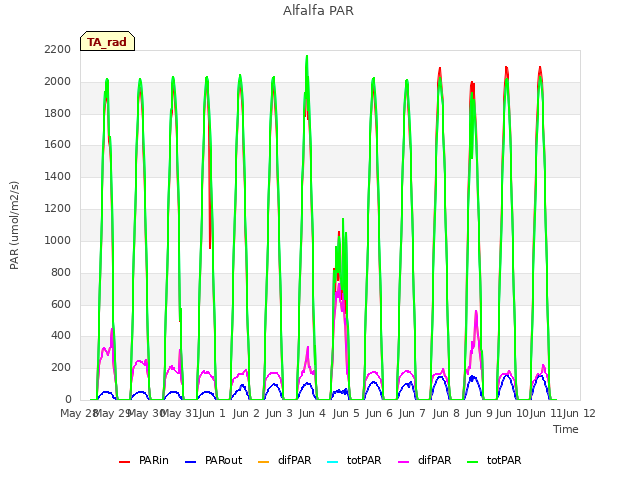Image resolution: width=640 pixels, height=480 pixels.
Task: Click the Jun 1 x-axis tick label
Action: click(x=212, y=413)
